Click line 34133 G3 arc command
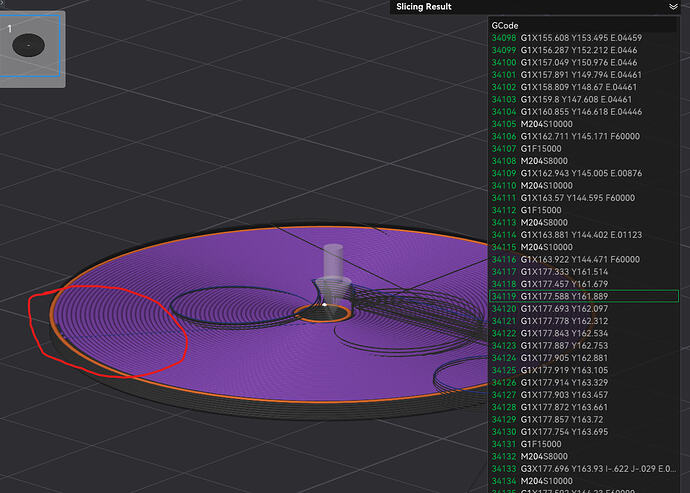The image size is (690, 493). click(x=584, y=469)
